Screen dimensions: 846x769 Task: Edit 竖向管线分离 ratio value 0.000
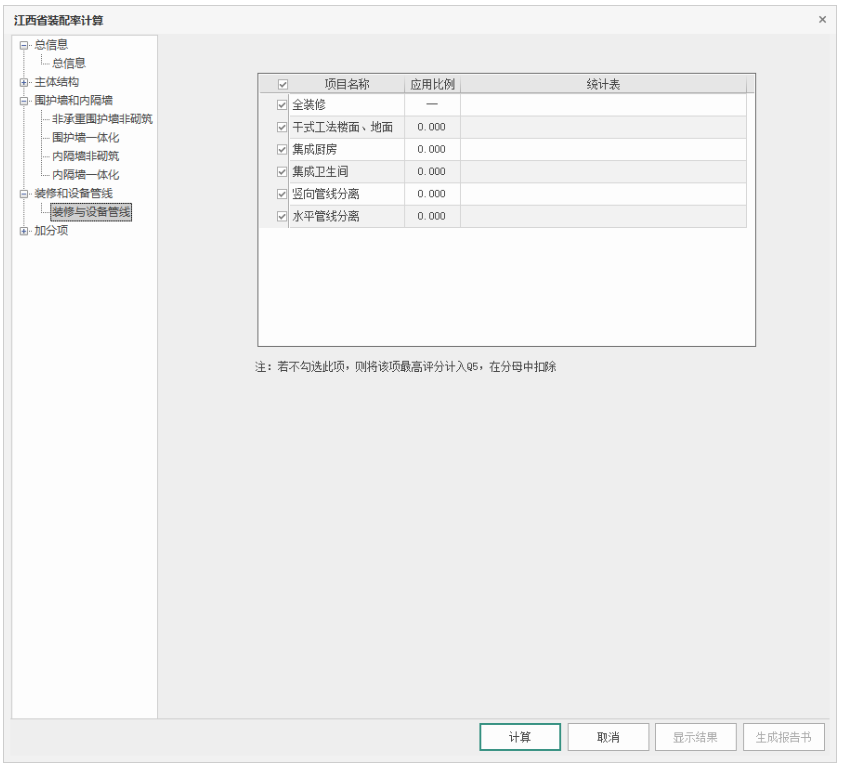pyautogui.click(x=432, y=194)
